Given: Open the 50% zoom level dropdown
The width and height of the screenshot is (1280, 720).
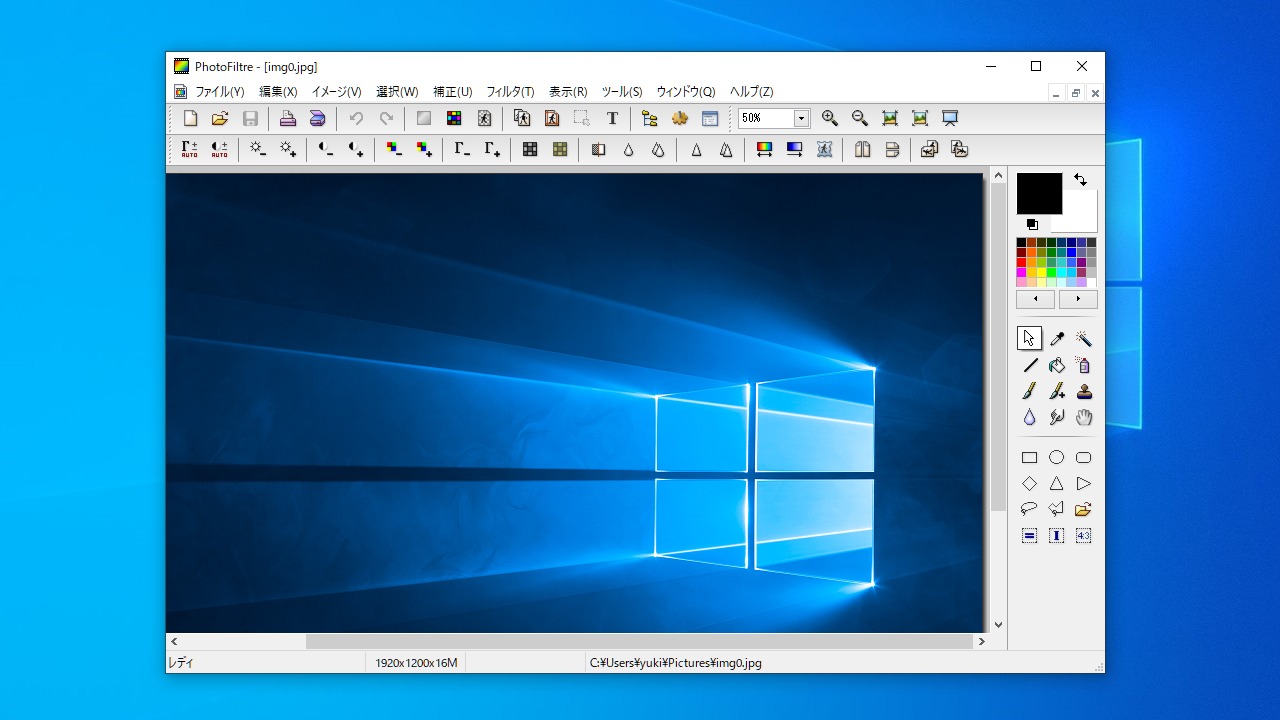Looking at the screenshot, I should pos(801,118).
